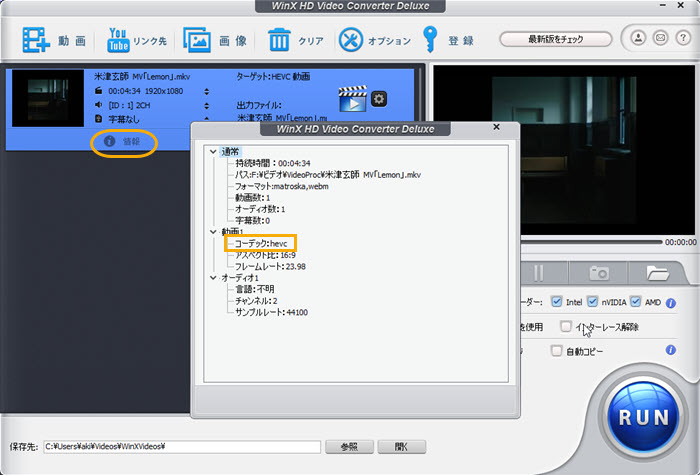Click the 参照 browse button
This screenshot has width=700, height=475.
(349, 446)
